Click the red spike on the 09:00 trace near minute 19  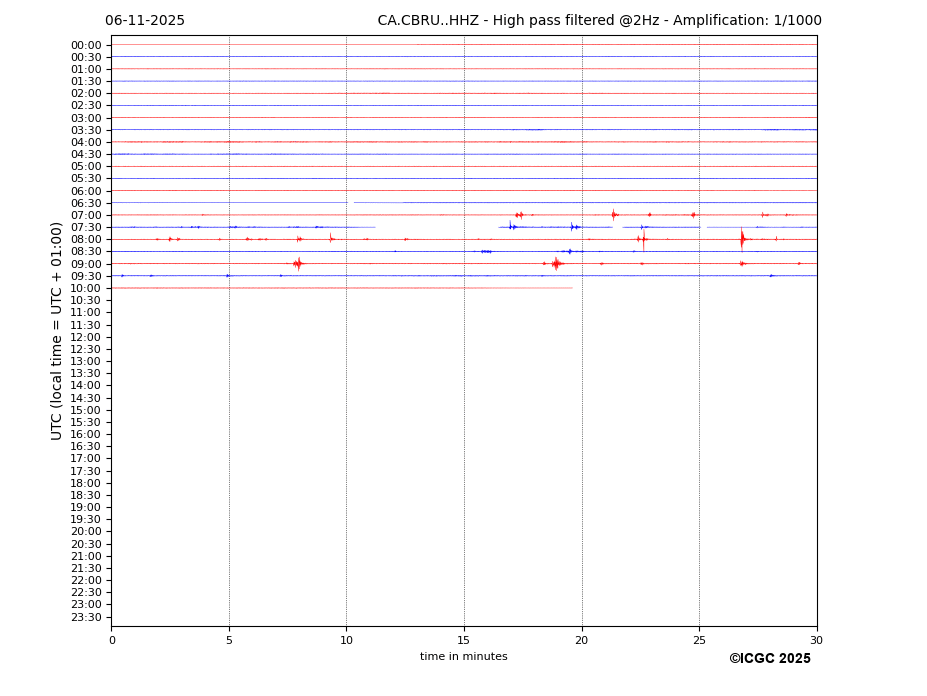[556, 264]
